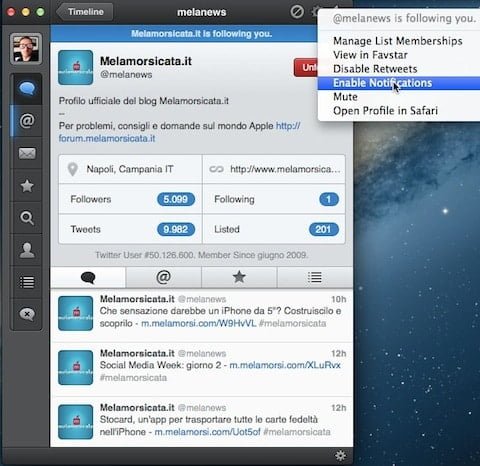Click the 10h timestamp on first tweet
Screen dimensions: 480x466
[338, 299]
